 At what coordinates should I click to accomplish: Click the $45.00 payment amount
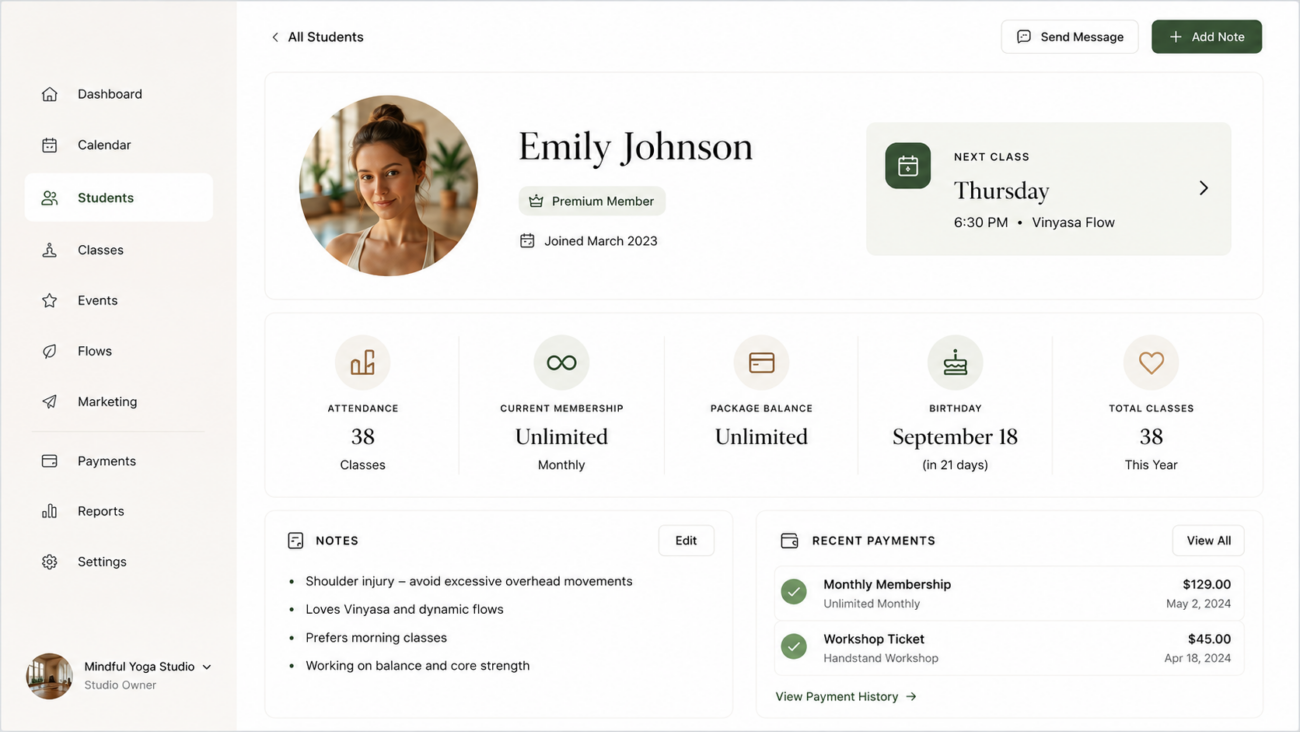click(x=1210, y=639)
